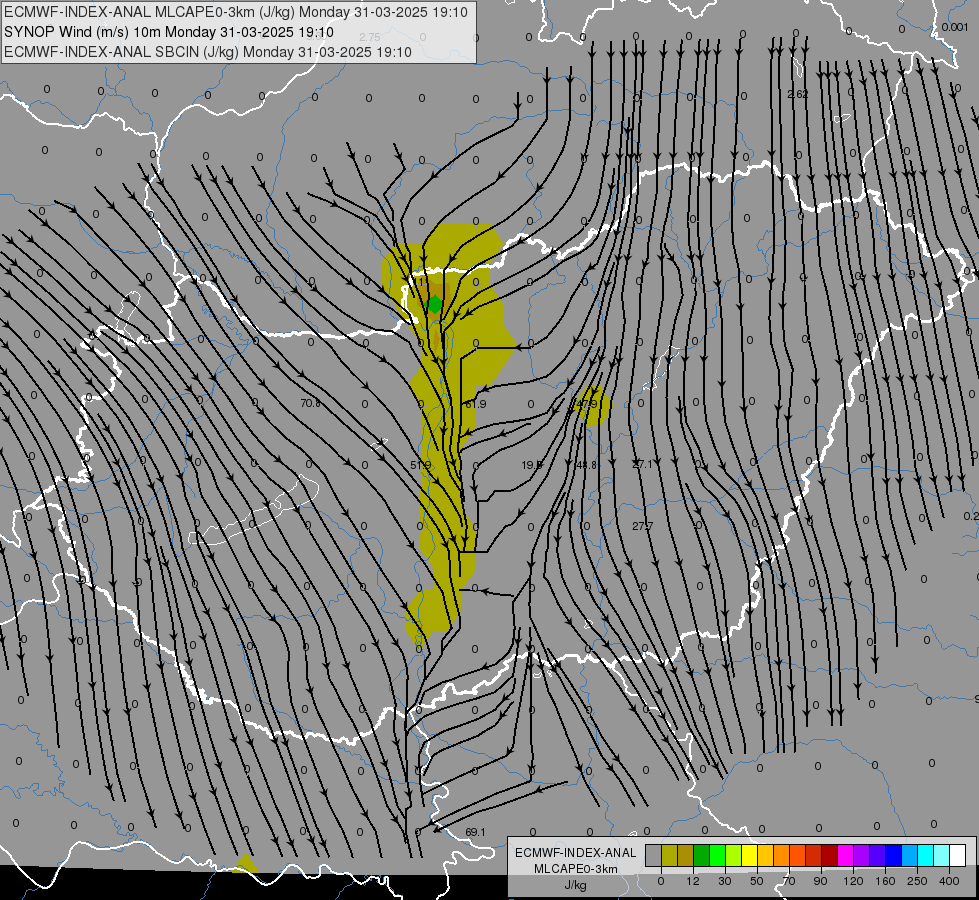Select the 48.8 value on the map
The width and height of the screenshot is (979, 900).
pos(586,465)
